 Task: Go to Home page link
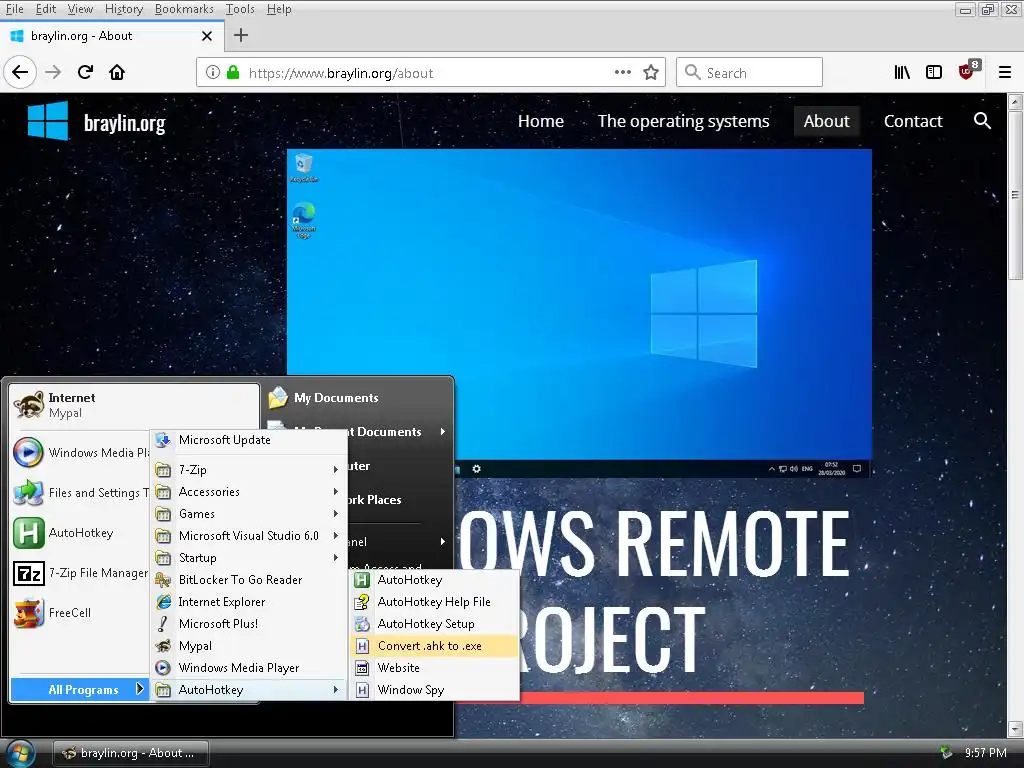[541, 121]
